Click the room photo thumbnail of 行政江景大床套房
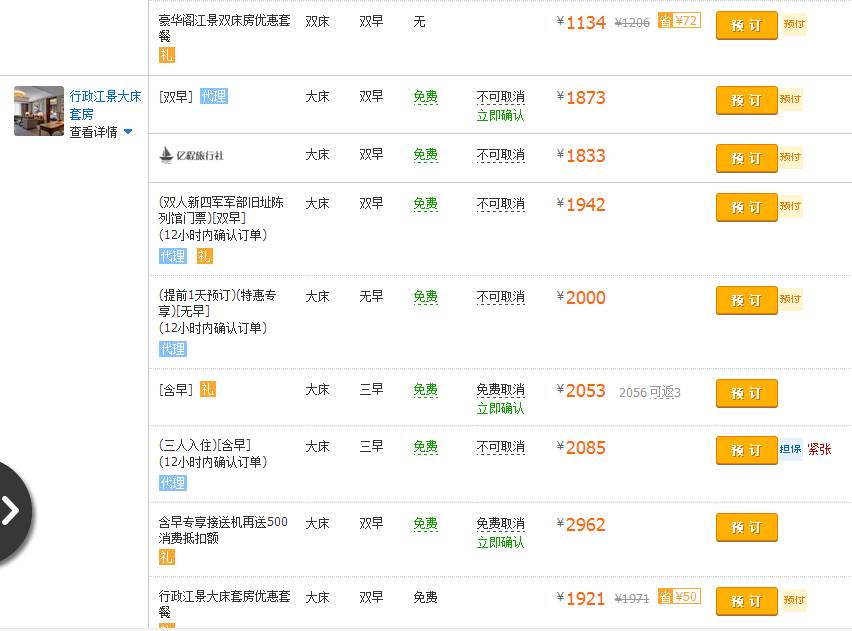The width and height of the screenshot is (852, 631). click(x=38, y=110)
